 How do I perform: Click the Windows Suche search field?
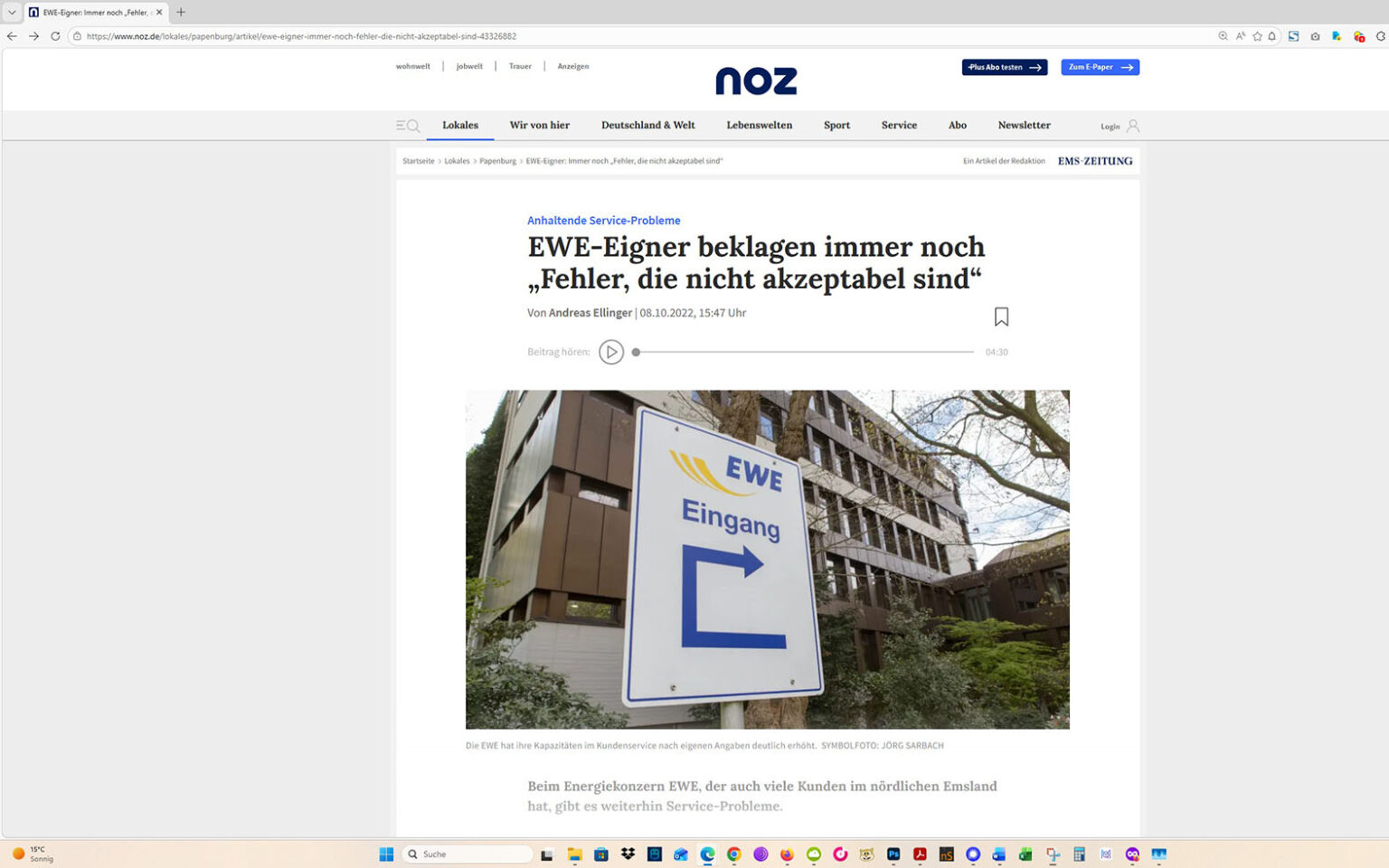467,854
